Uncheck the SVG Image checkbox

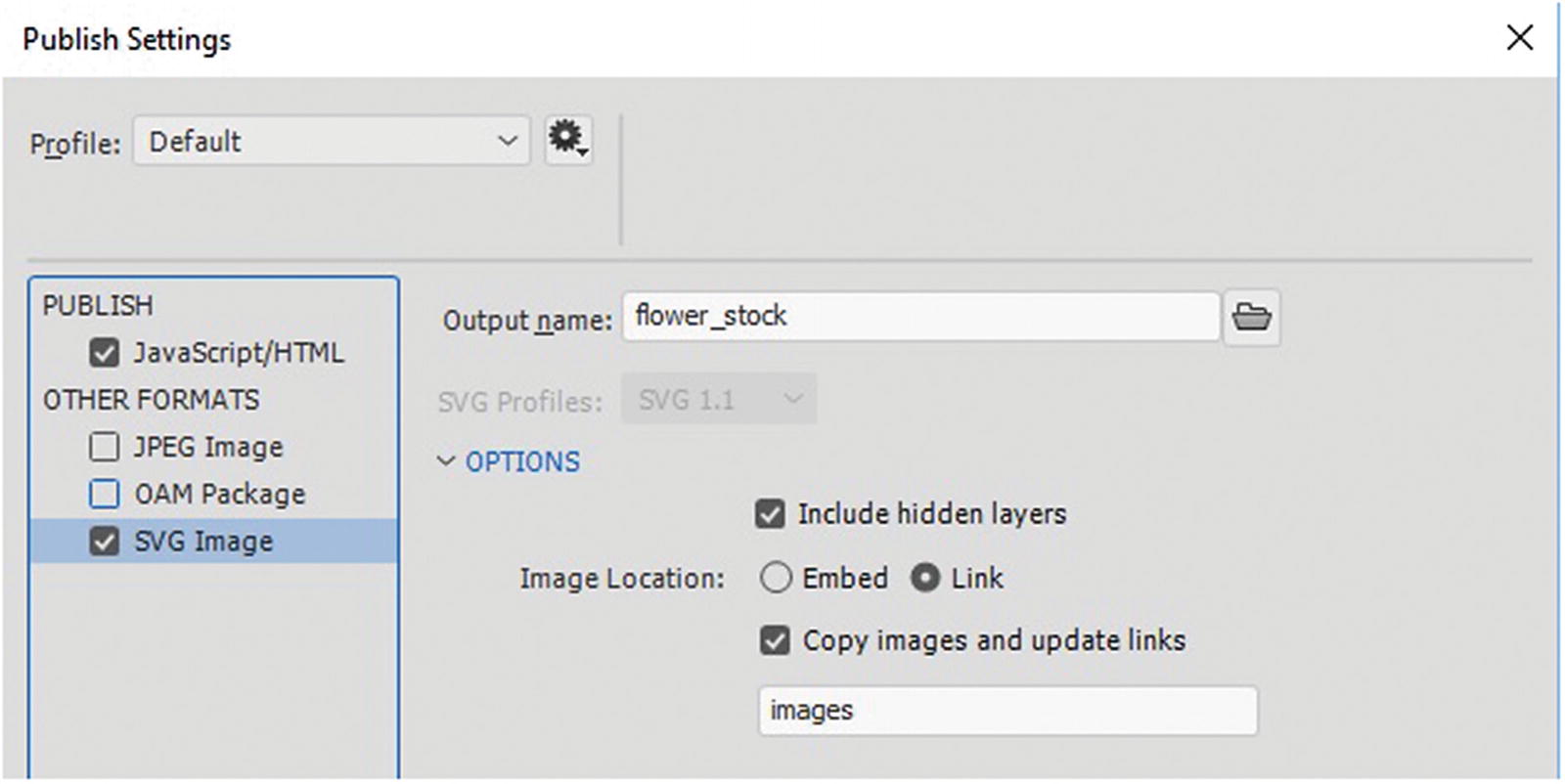(x=104, y=541)
